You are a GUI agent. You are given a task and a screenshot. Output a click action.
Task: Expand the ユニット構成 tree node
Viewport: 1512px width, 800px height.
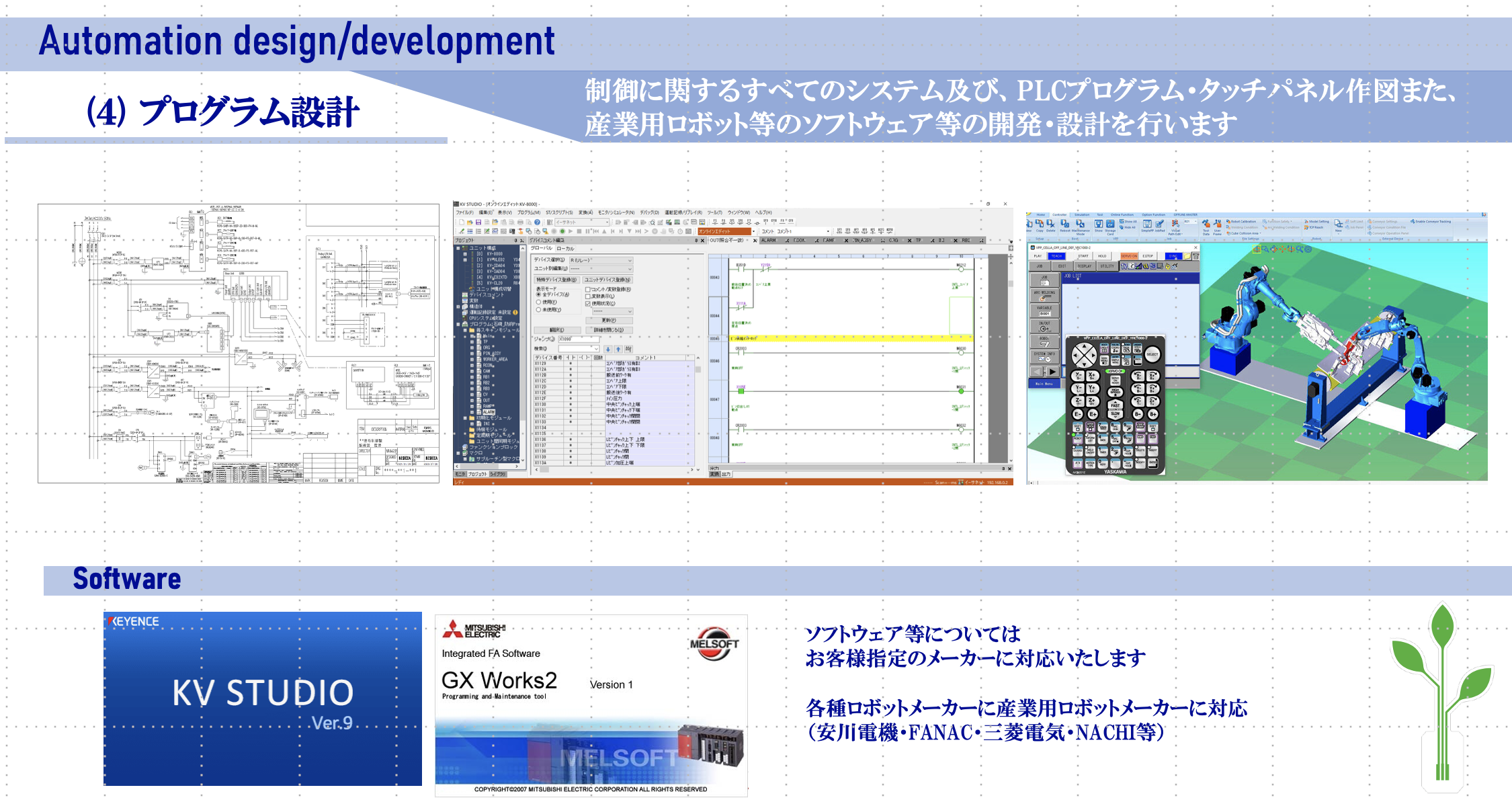(459, 248)
